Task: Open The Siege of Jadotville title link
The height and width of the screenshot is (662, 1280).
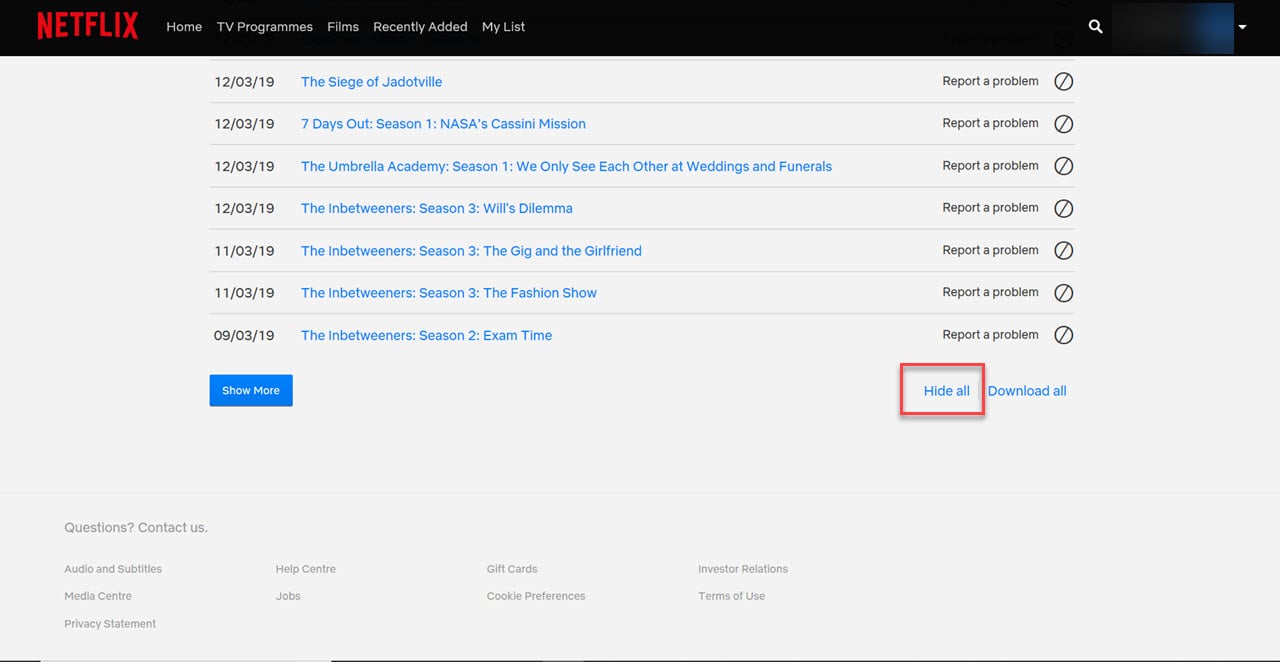Action: 371,82
